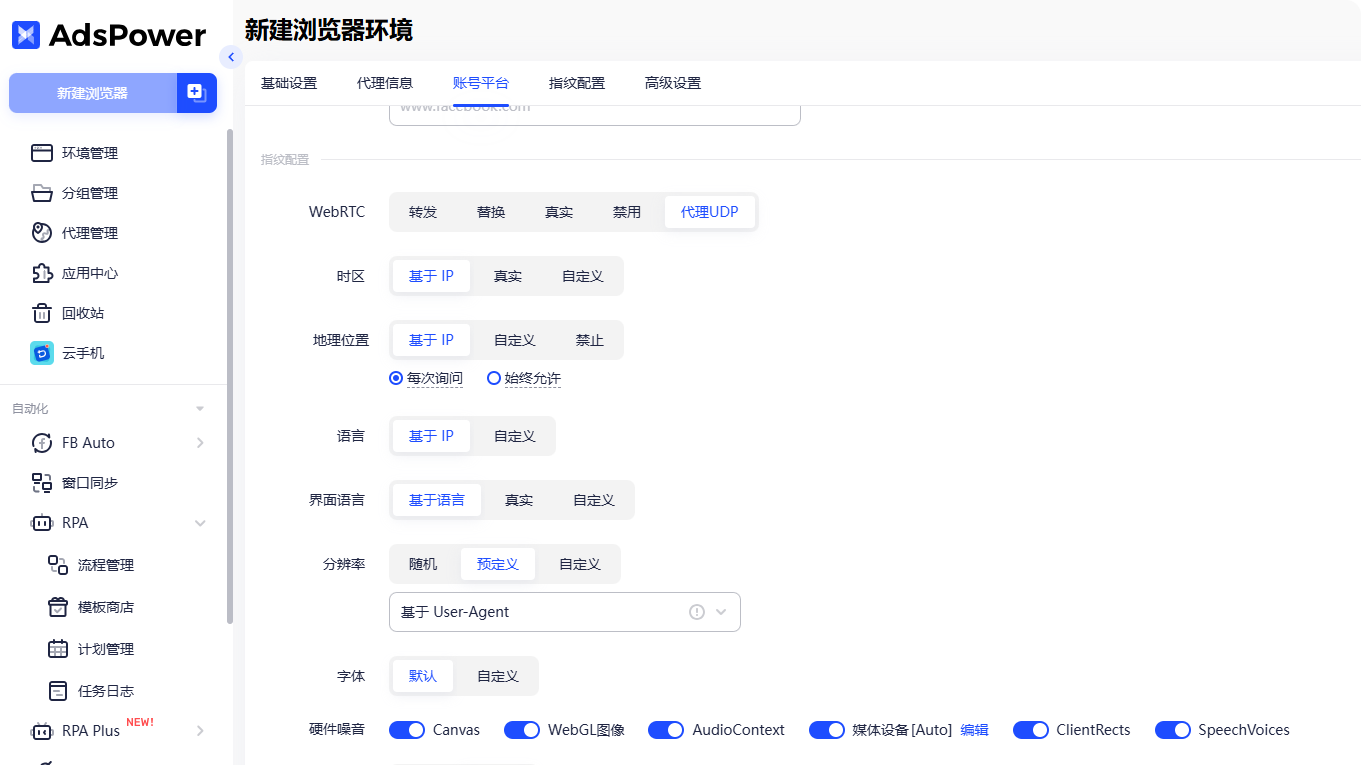Open 环境管理 via its icon
Image resolution: width=1361 pixels, height=765 pixels.
point(41,153)
